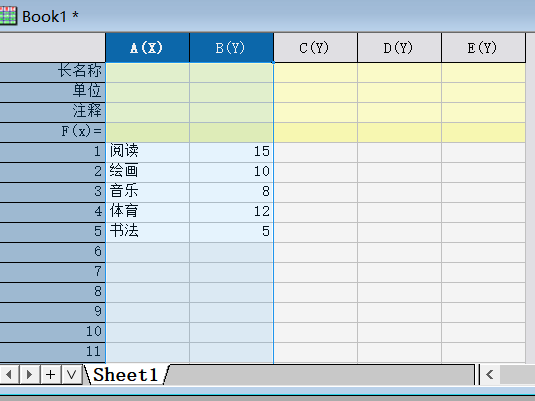Image resolution: width=535 pixels, height=401 pixels.
Task: Click the cell with value 5 in column B
Action: pyautogui.click(x=231, y=232)
